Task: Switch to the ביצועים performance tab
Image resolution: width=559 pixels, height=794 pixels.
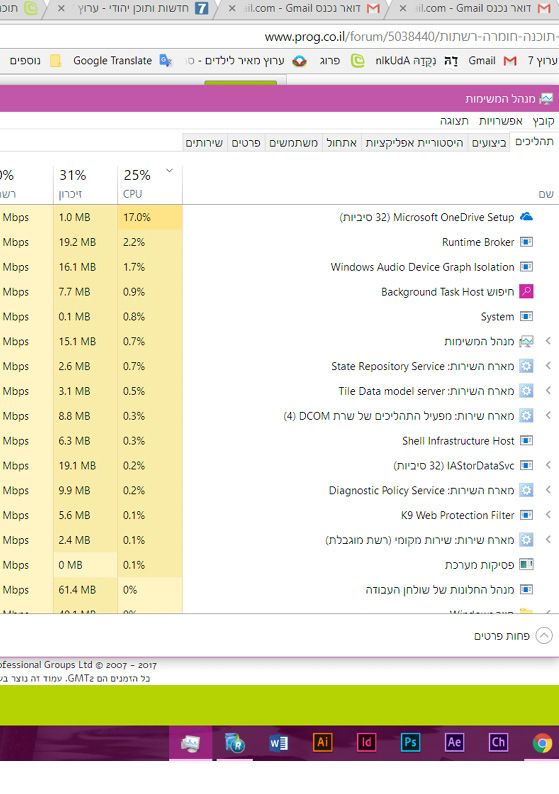Action: coord(489,143)
